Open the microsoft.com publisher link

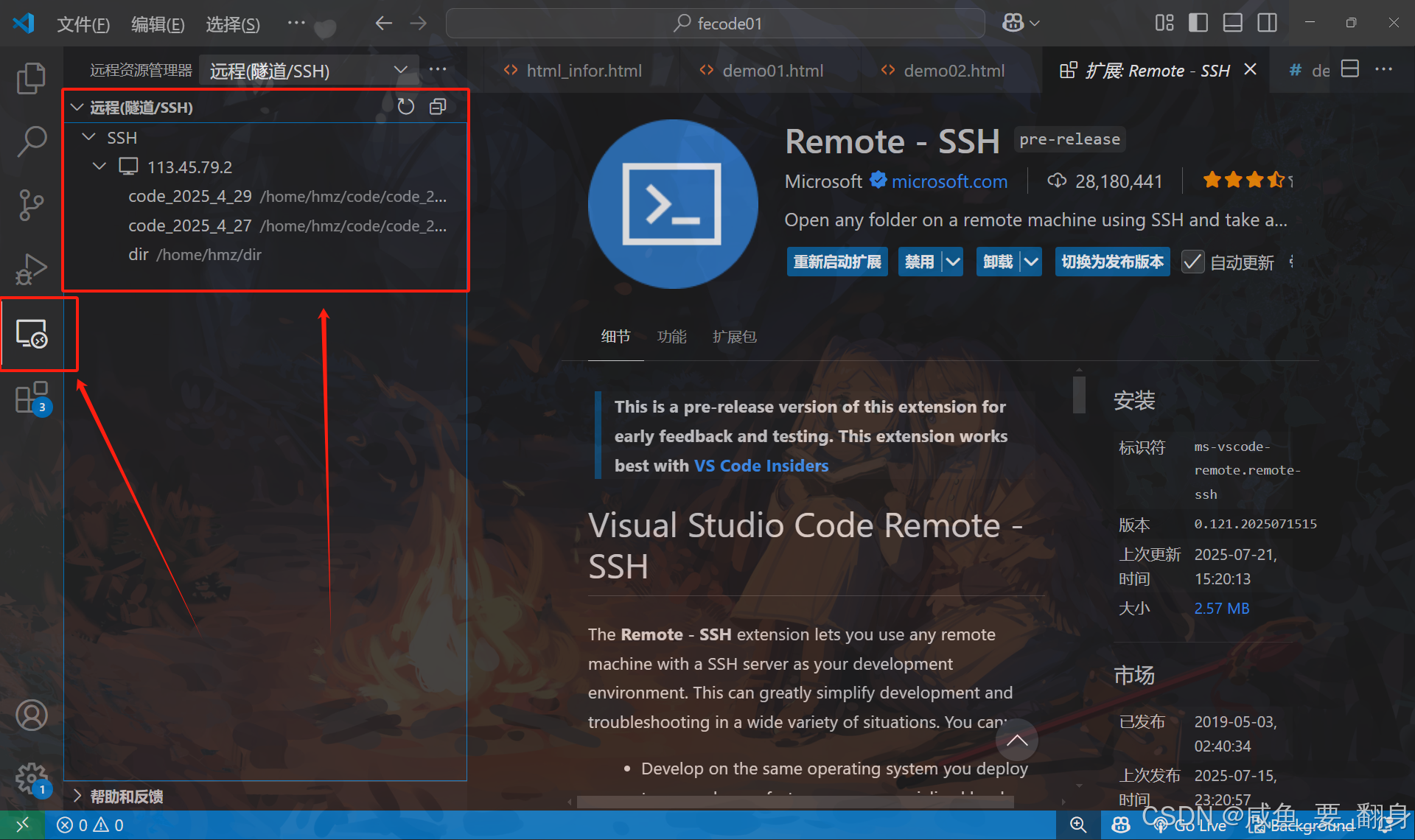[949, 181]
